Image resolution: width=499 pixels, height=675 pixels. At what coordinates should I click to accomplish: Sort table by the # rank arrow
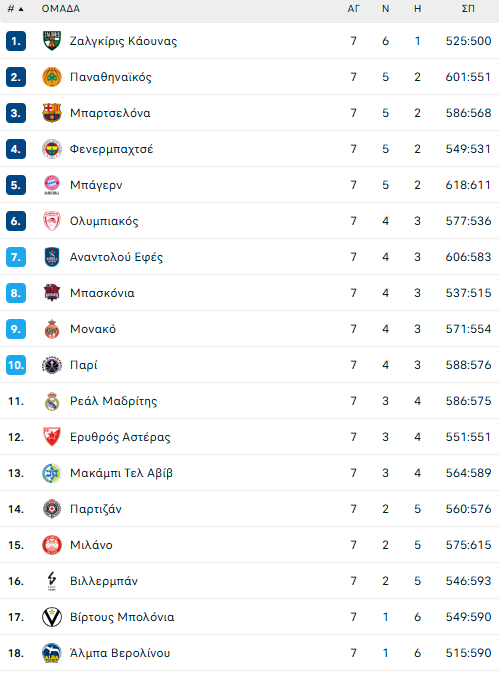15,9
